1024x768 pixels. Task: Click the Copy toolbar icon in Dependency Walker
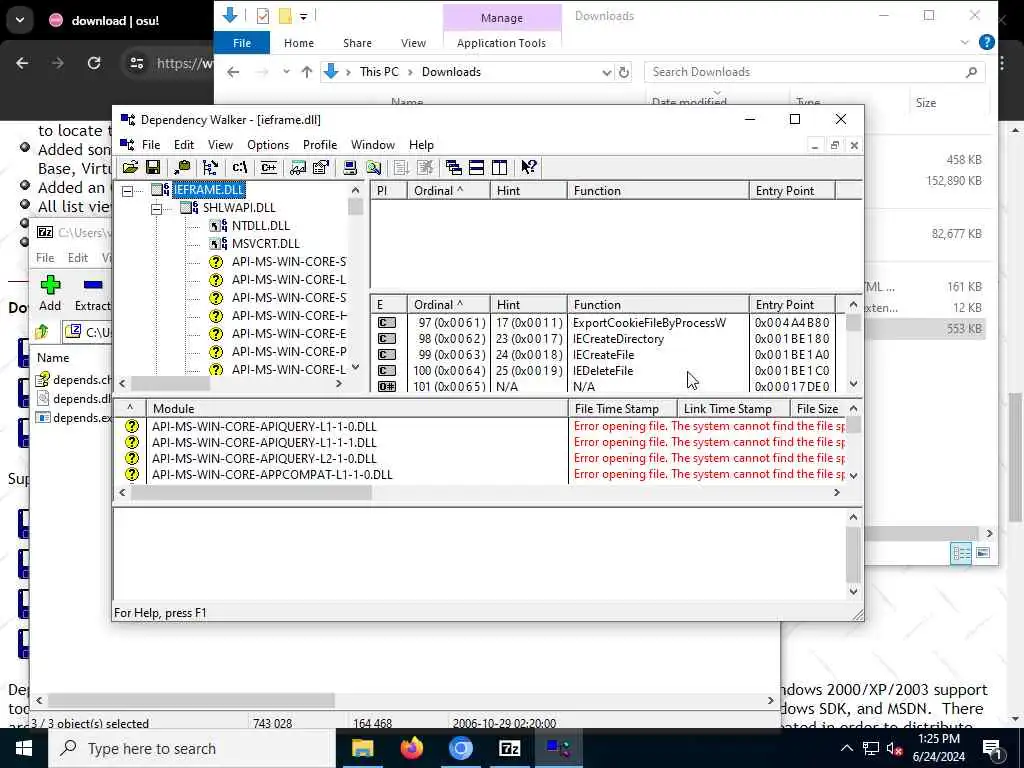(182, 168)
